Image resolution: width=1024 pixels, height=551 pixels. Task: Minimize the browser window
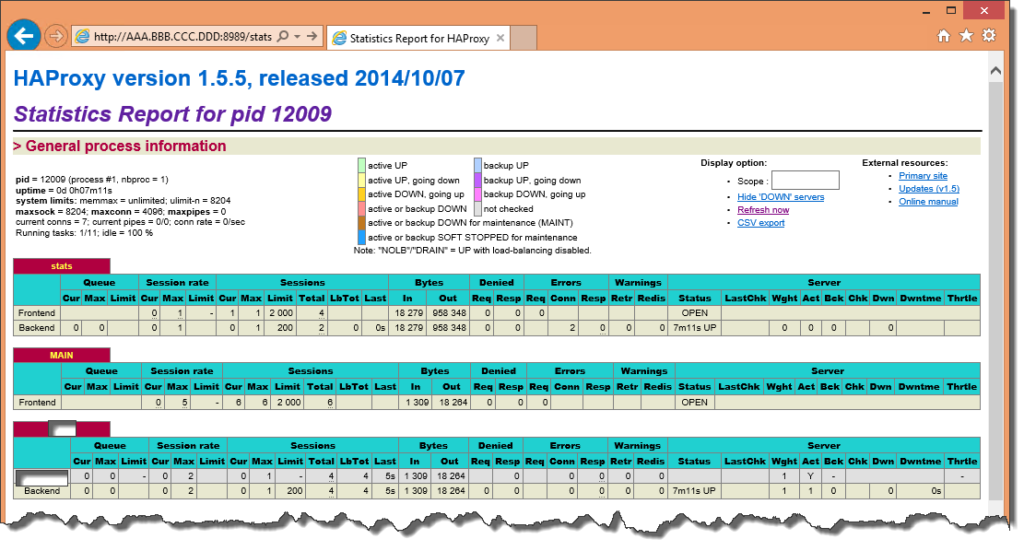(927, 12)
